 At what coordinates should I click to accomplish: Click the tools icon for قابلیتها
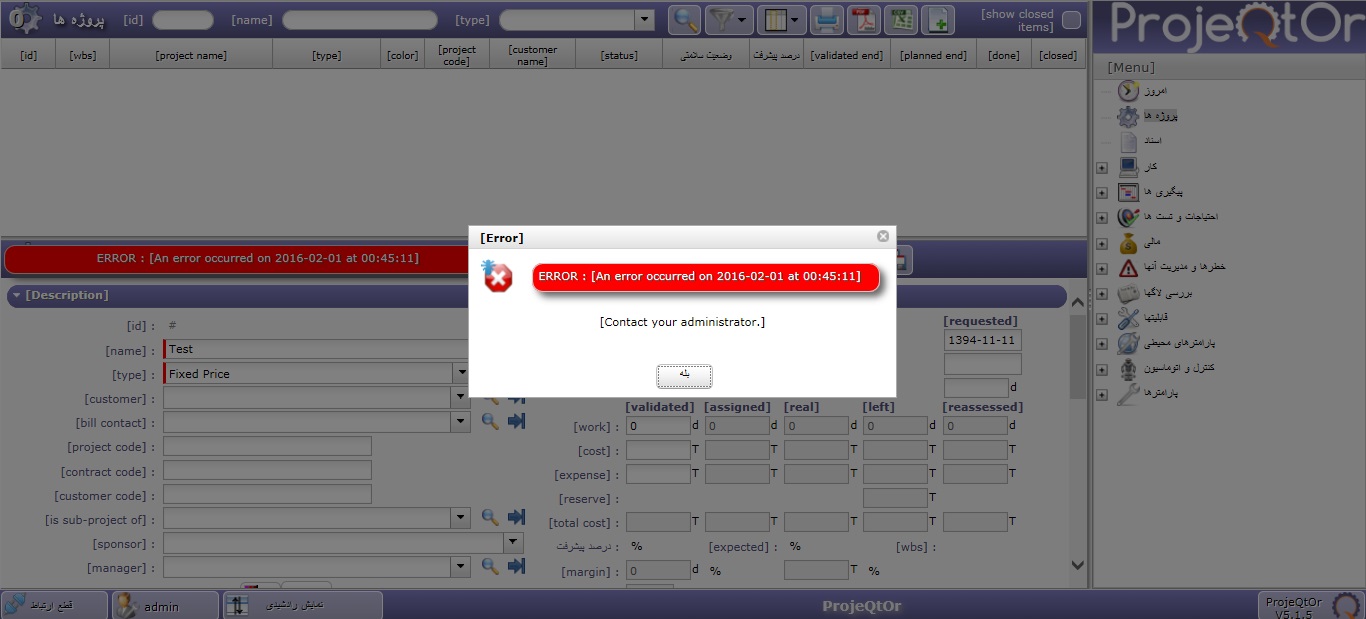click(1128, 318)
